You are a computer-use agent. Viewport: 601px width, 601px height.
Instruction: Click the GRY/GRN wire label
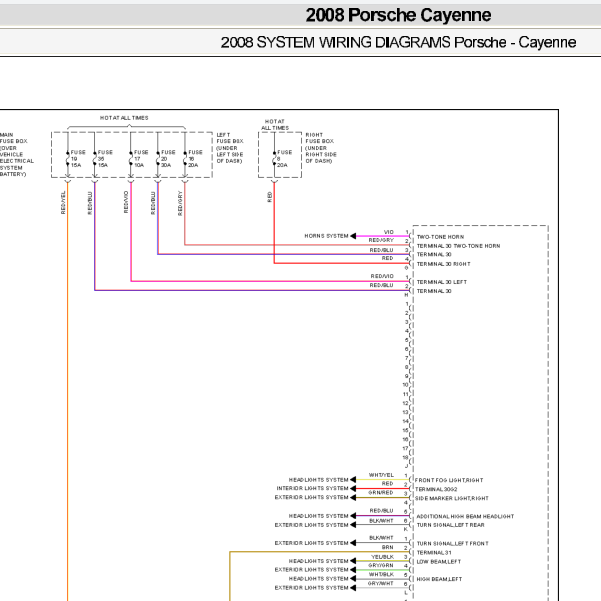click(x=381, y=565)
